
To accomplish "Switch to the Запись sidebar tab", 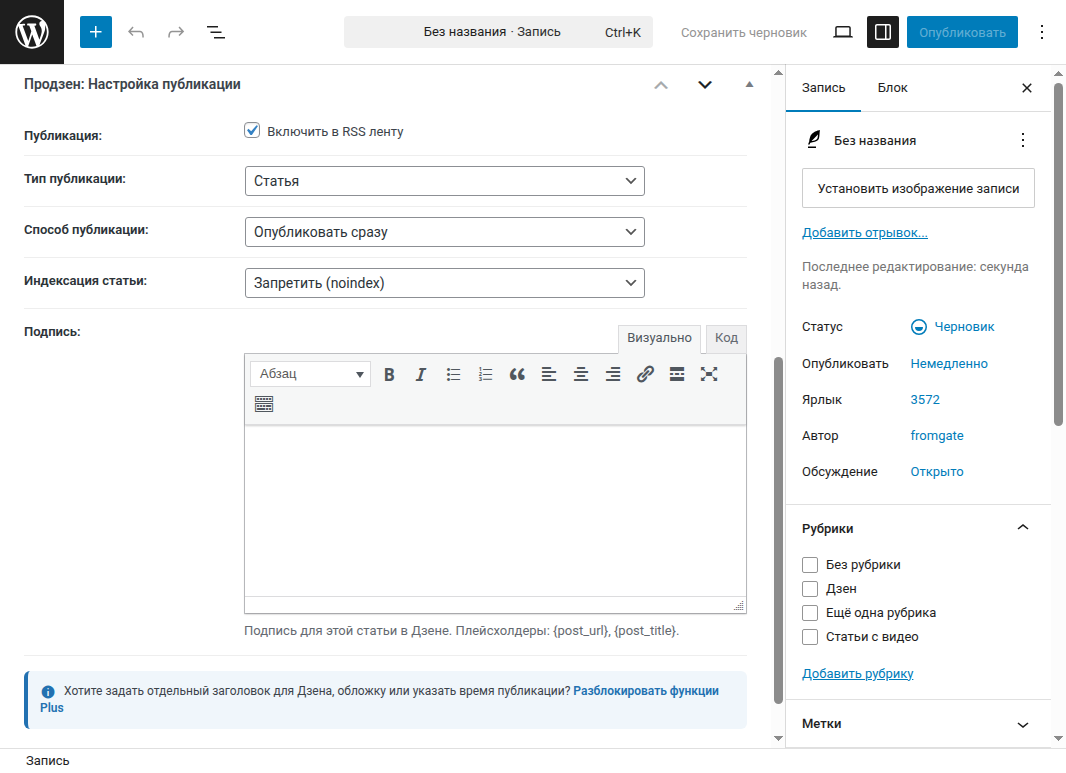I will 823,88.
